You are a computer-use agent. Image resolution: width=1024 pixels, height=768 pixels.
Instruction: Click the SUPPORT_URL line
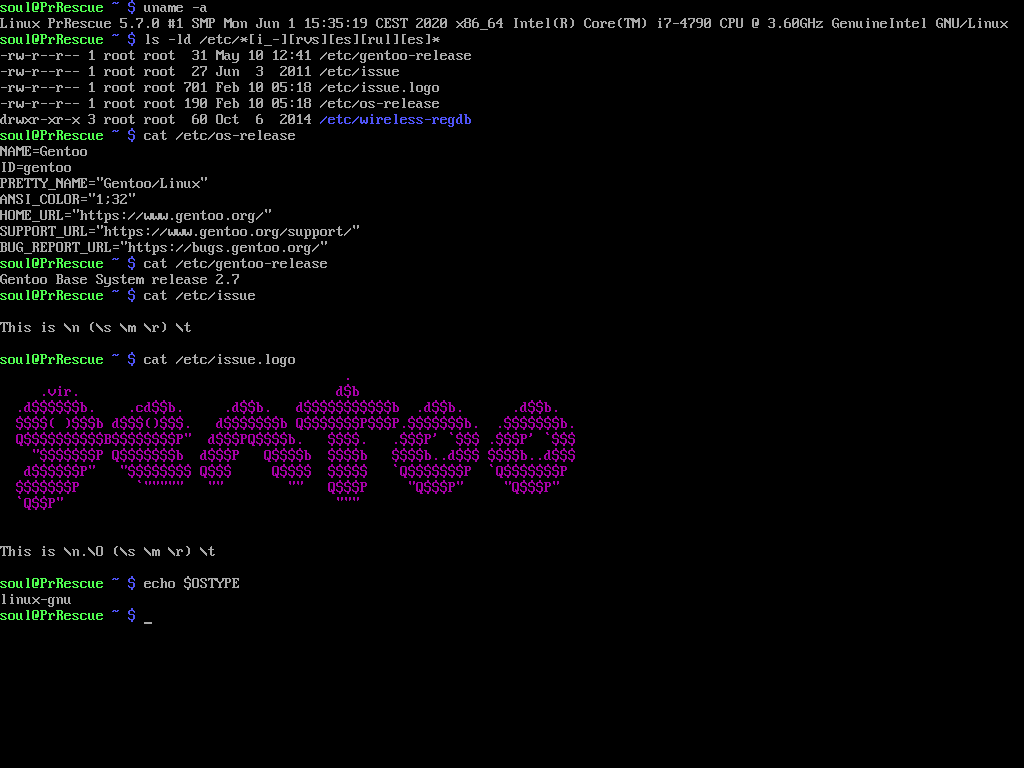point(180,232)
